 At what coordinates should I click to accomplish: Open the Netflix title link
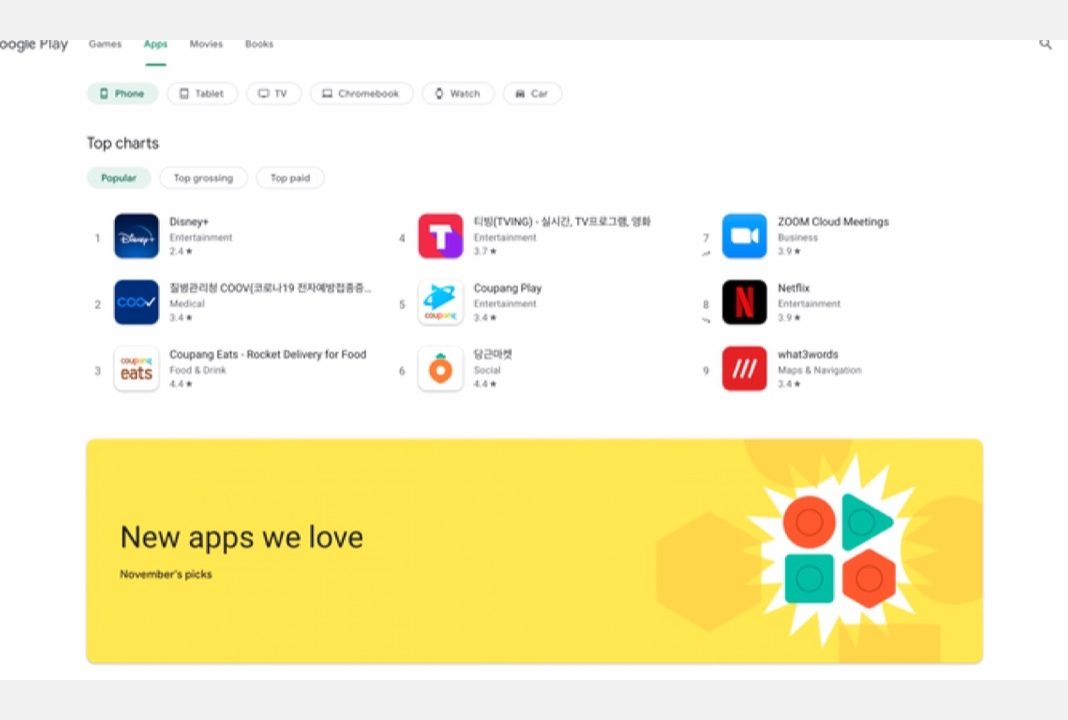point(794,288)
